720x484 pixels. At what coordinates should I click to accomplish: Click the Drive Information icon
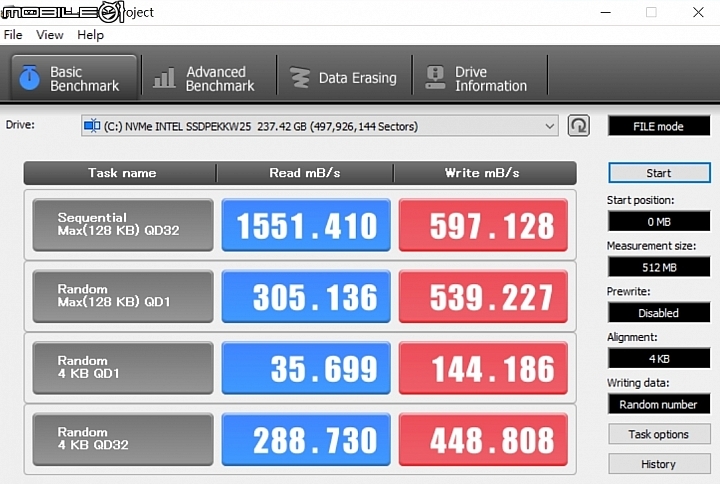tap(435, 78)
